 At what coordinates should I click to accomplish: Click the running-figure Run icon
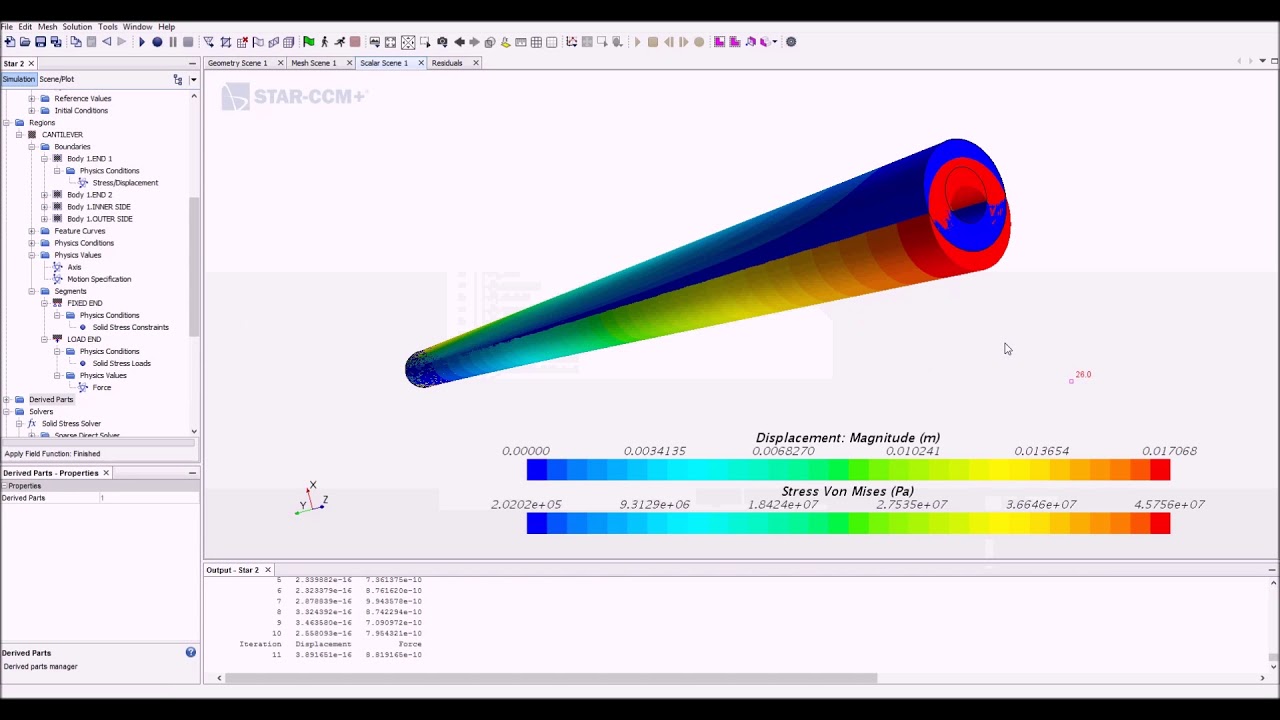point(340,42)
